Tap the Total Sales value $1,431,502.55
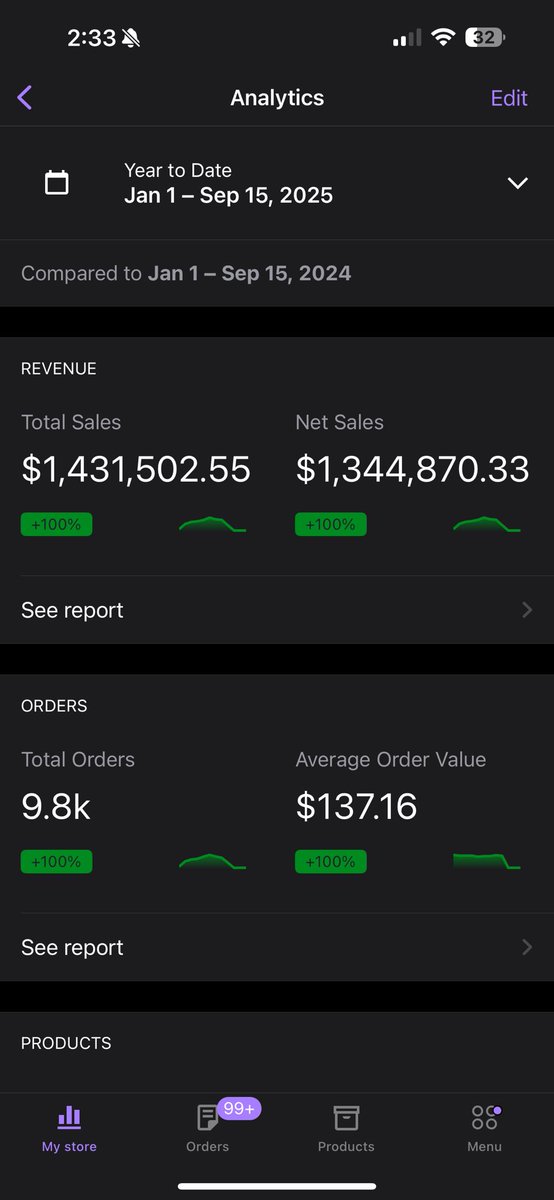The width and height of the screenshot is (554, 1200). coord(136,469)
